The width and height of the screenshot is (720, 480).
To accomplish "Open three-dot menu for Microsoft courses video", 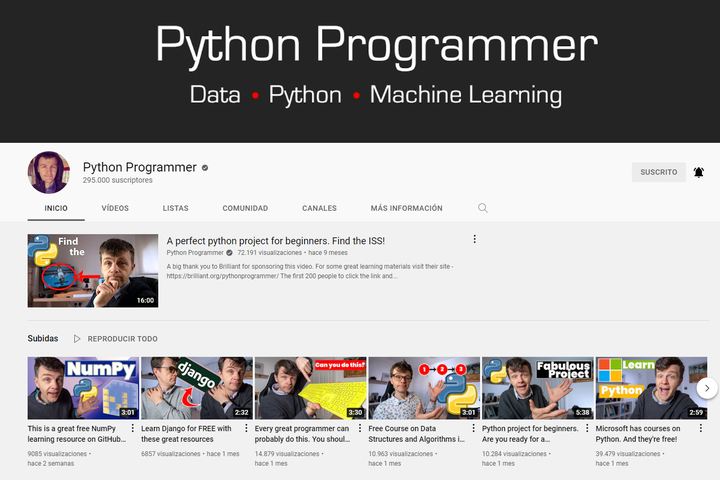I will 701,428.
